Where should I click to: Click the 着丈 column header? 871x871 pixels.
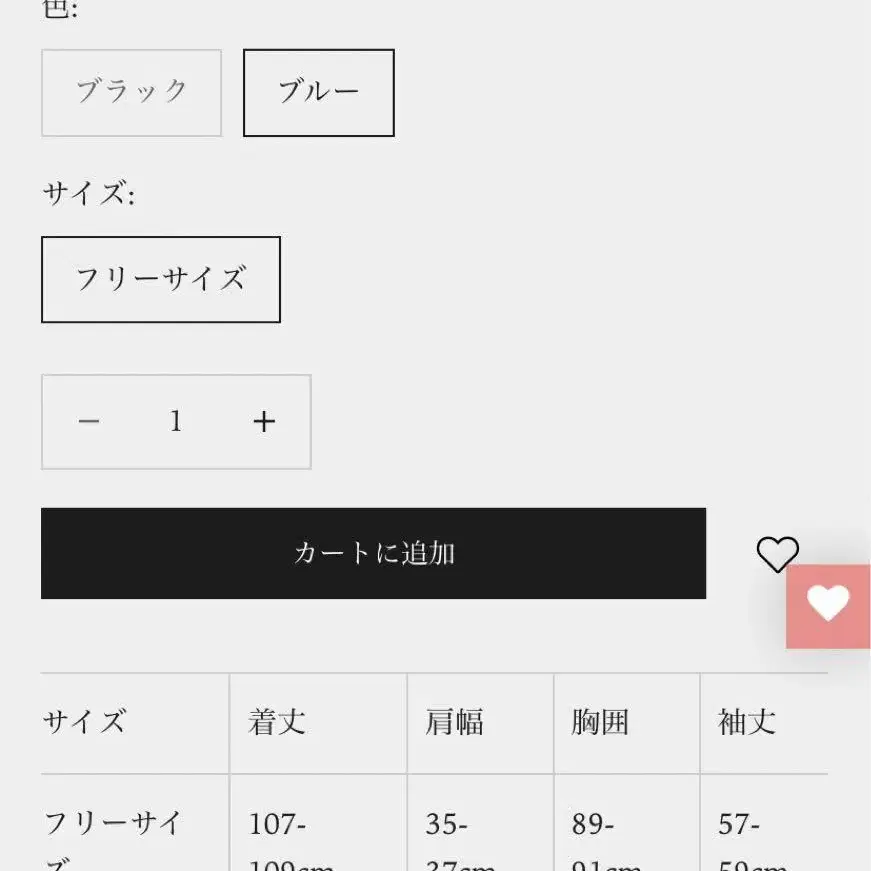[x=277, y=722]
